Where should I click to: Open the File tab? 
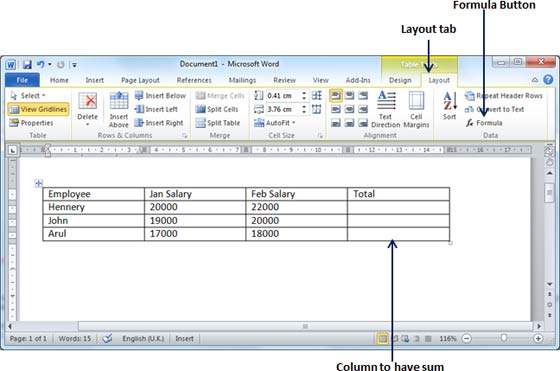pyautogui.click(x=22, y=80)
